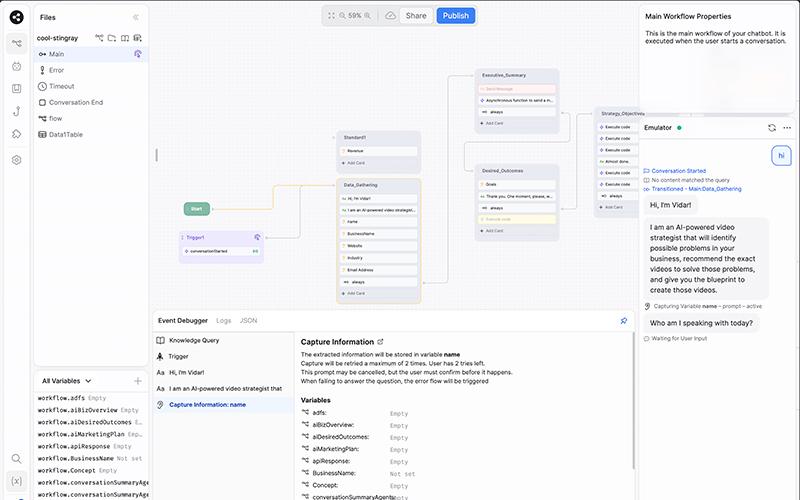Screen dimensions: 800x500
Task: Open the Agents robot icon in sidebar
Action: [16, 66]
